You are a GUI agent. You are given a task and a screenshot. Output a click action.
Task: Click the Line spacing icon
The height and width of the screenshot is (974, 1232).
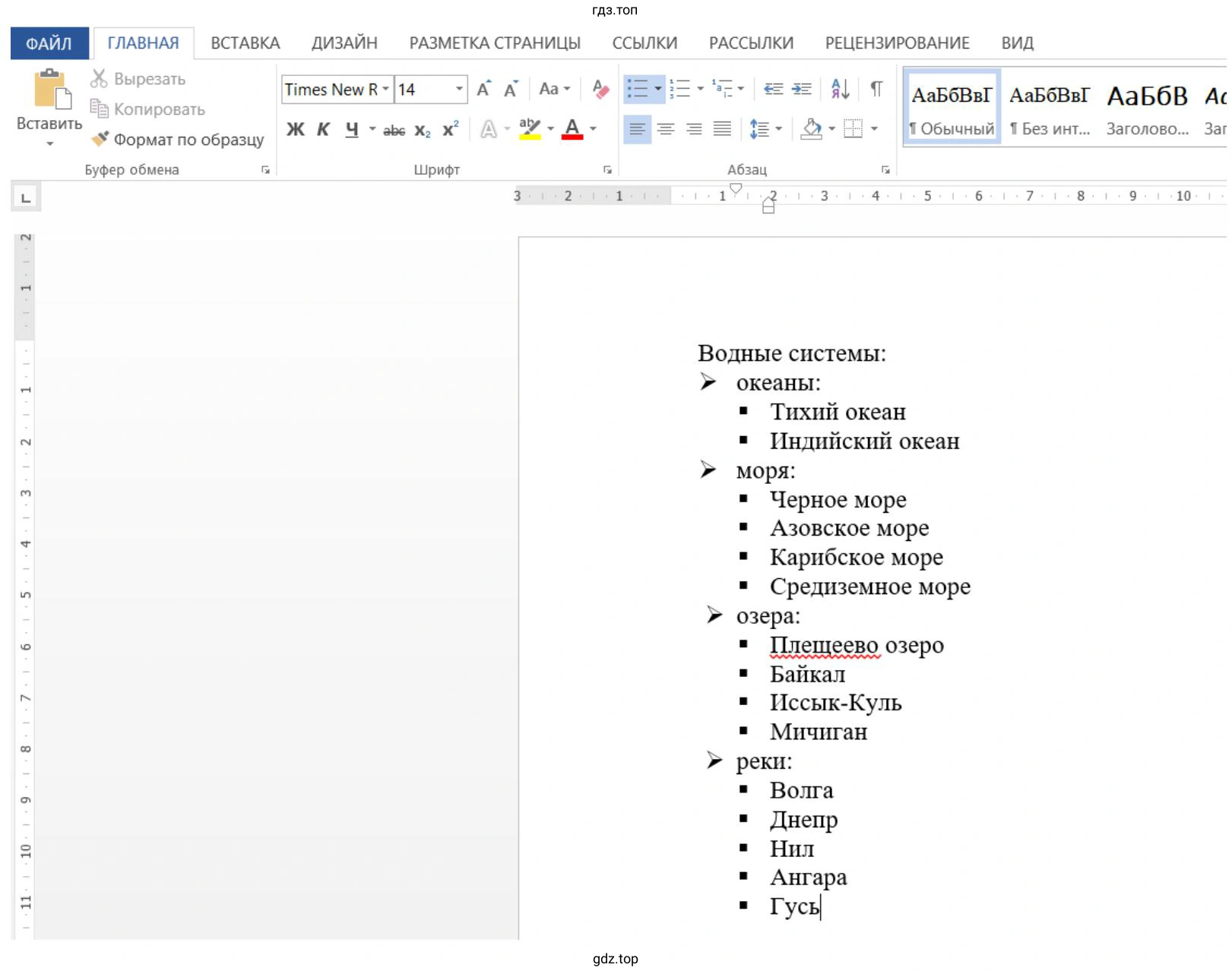(x=760, y=129)
